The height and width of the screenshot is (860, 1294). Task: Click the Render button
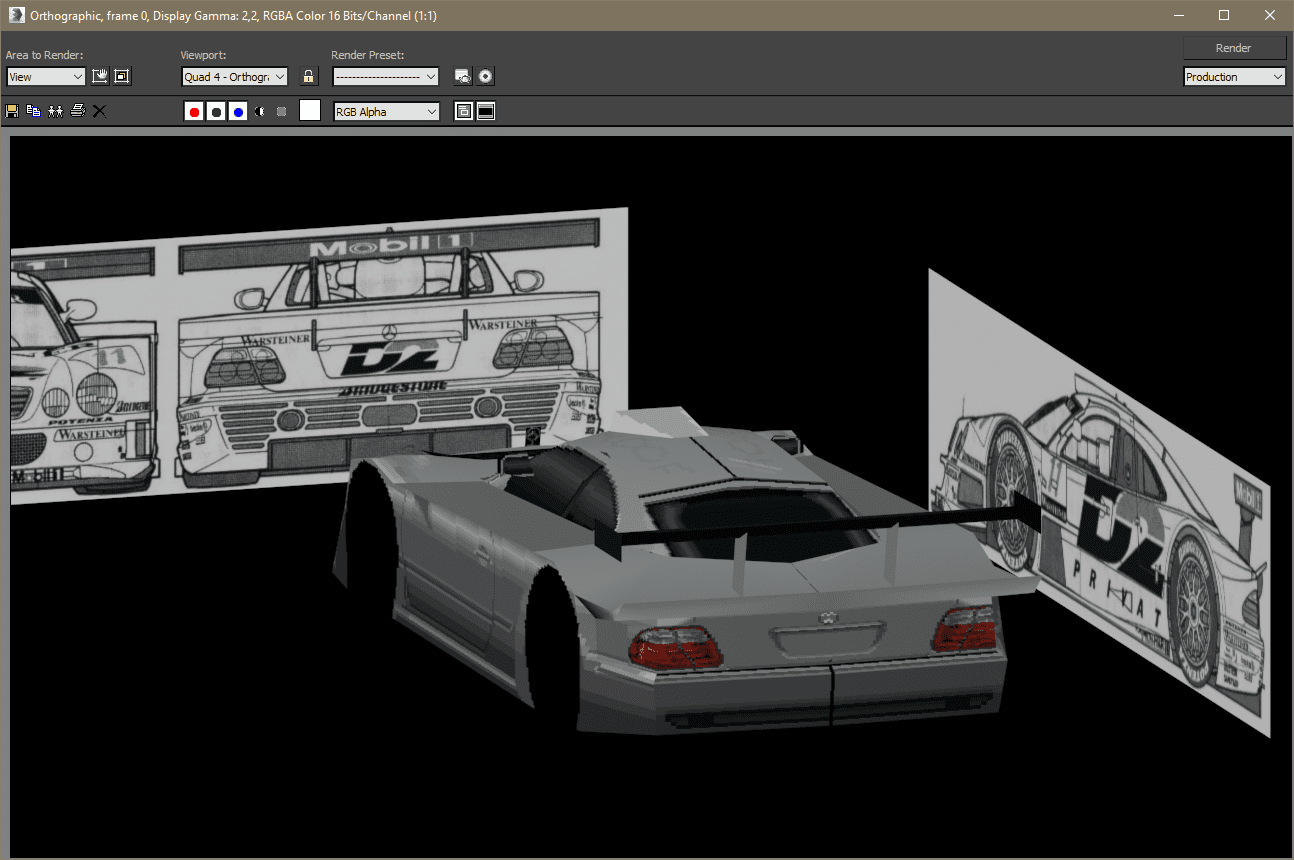coord(1233,48)
